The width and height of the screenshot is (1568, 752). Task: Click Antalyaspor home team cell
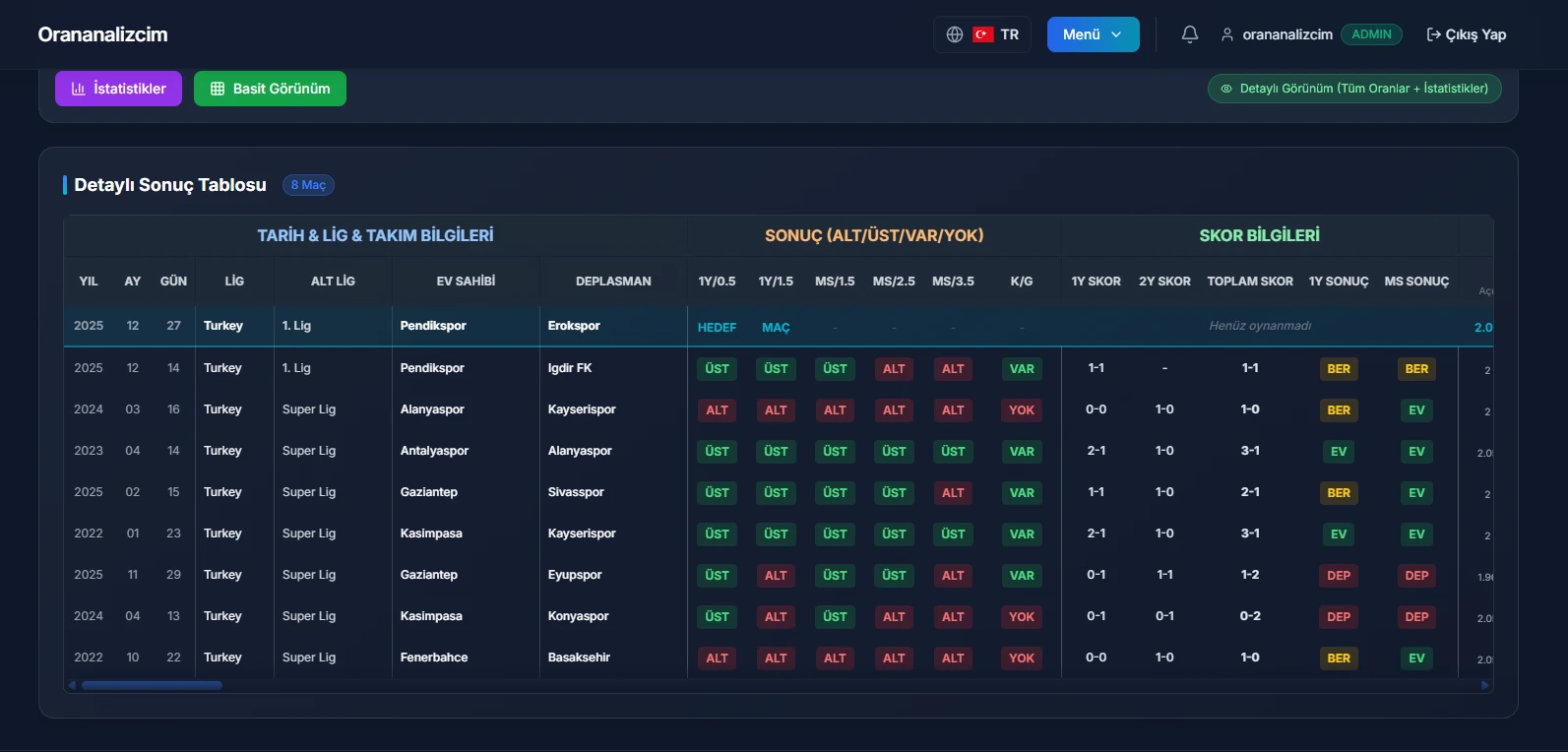click(434, 451)
